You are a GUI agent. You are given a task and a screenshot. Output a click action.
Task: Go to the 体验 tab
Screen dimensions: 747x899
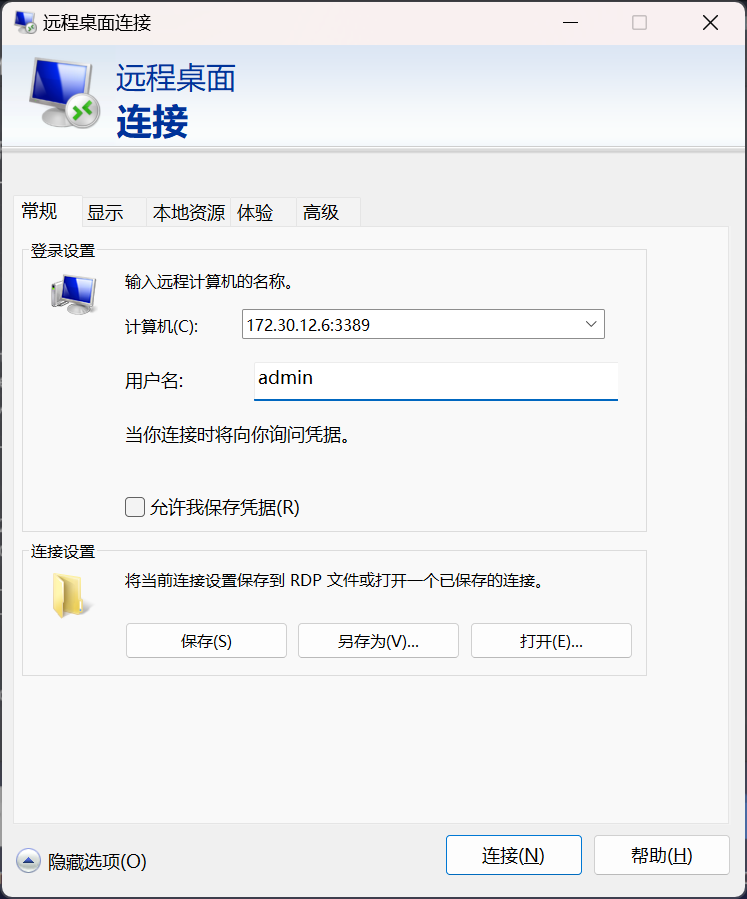pyautogui.click(x=263, y=213)
